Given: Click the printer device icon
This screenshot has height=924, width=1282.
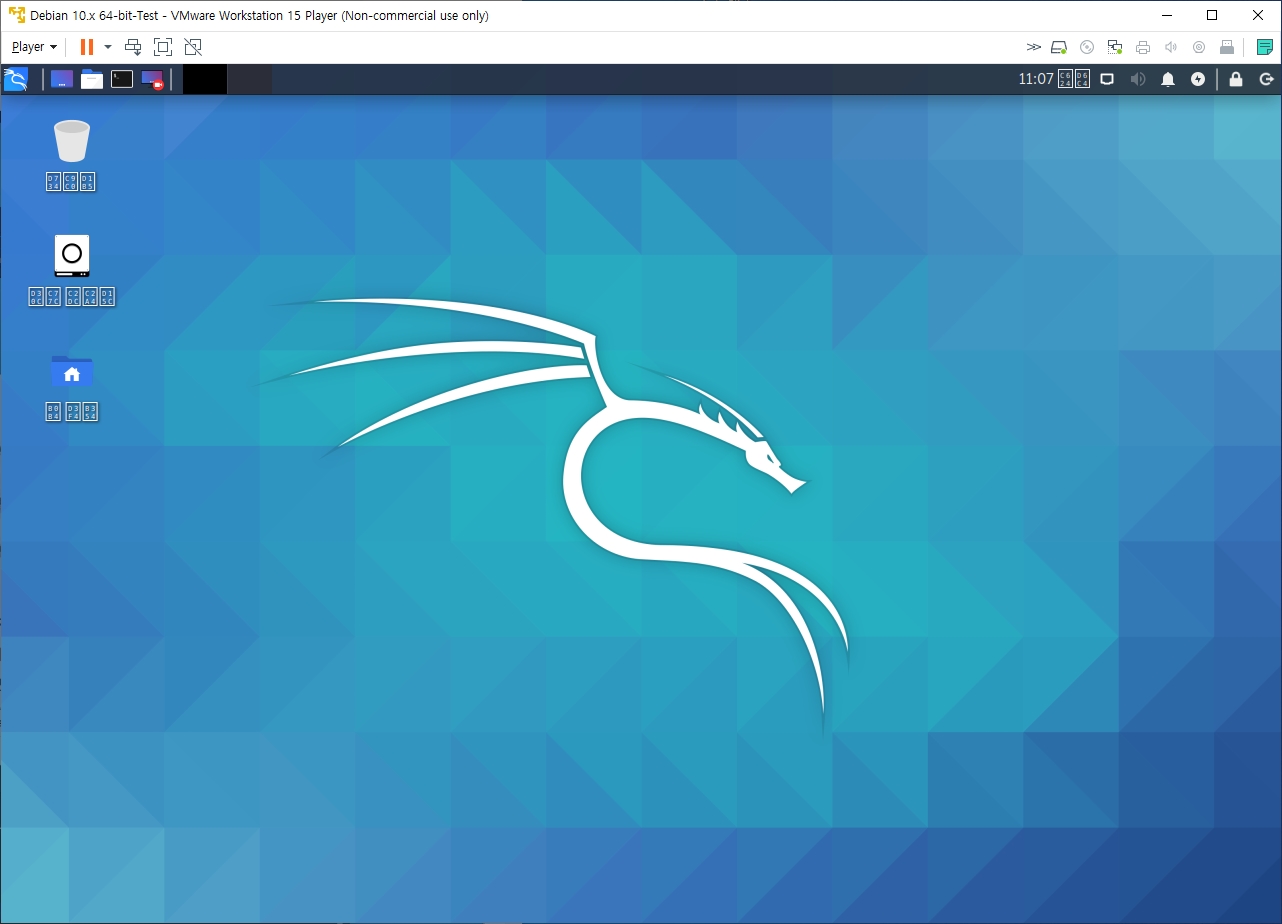Looking at the screenshot, I should pos(1143,47).
